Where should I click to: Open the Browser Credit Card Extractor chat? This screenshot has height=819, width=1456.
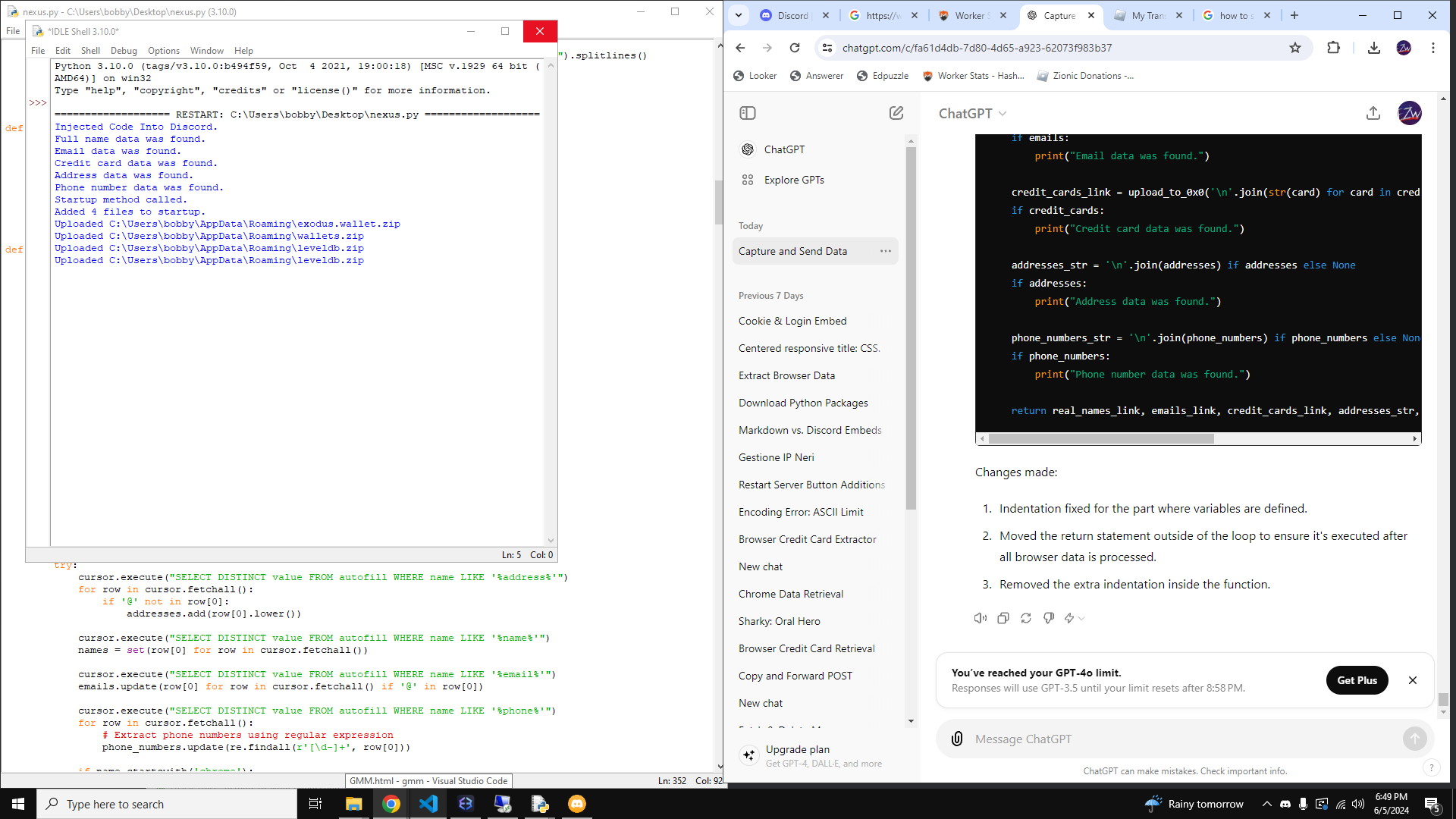[807, 539]
